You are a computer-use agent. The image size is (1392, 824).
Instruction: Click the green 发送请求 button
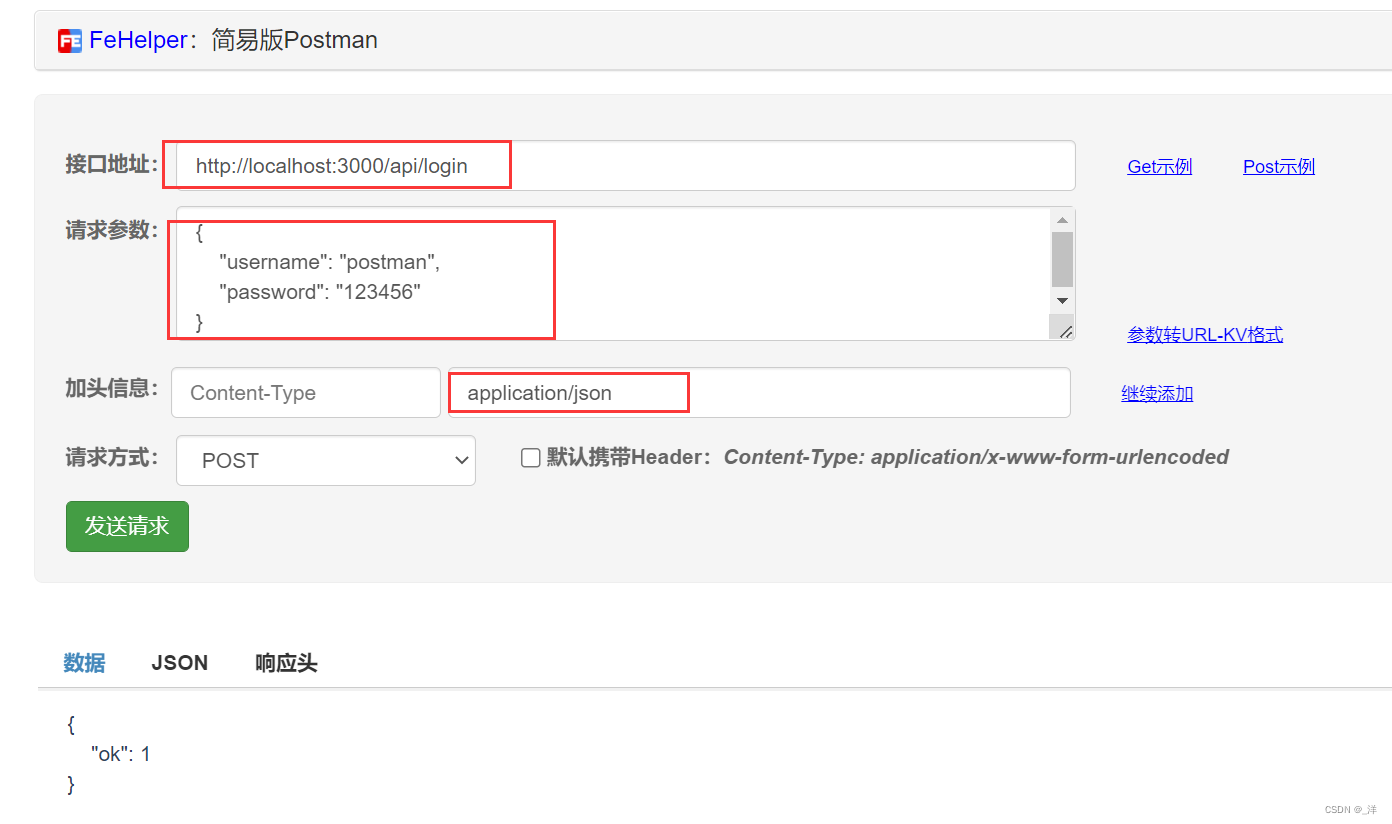(x=127, y=526)
